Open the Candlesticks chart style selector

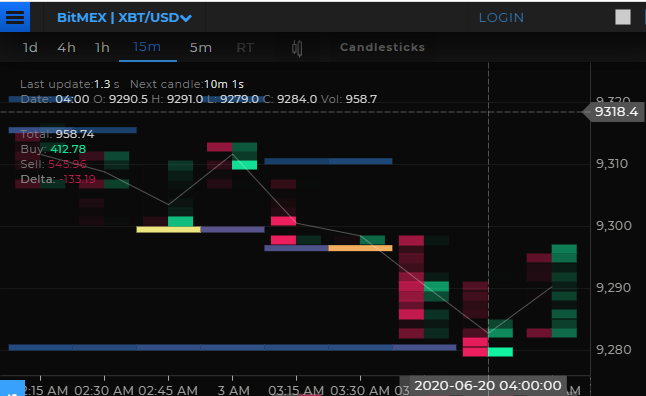tap(382, 47)
